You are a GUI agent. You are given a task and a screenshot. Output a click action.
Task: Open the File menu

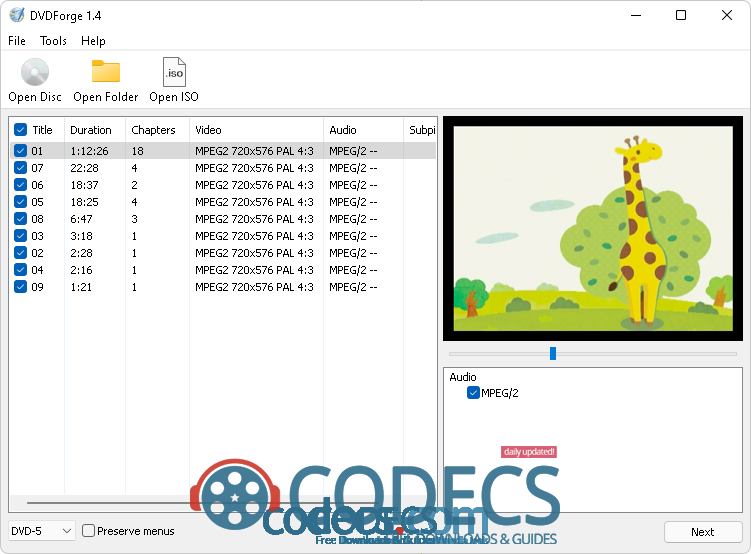click(17, 41)
